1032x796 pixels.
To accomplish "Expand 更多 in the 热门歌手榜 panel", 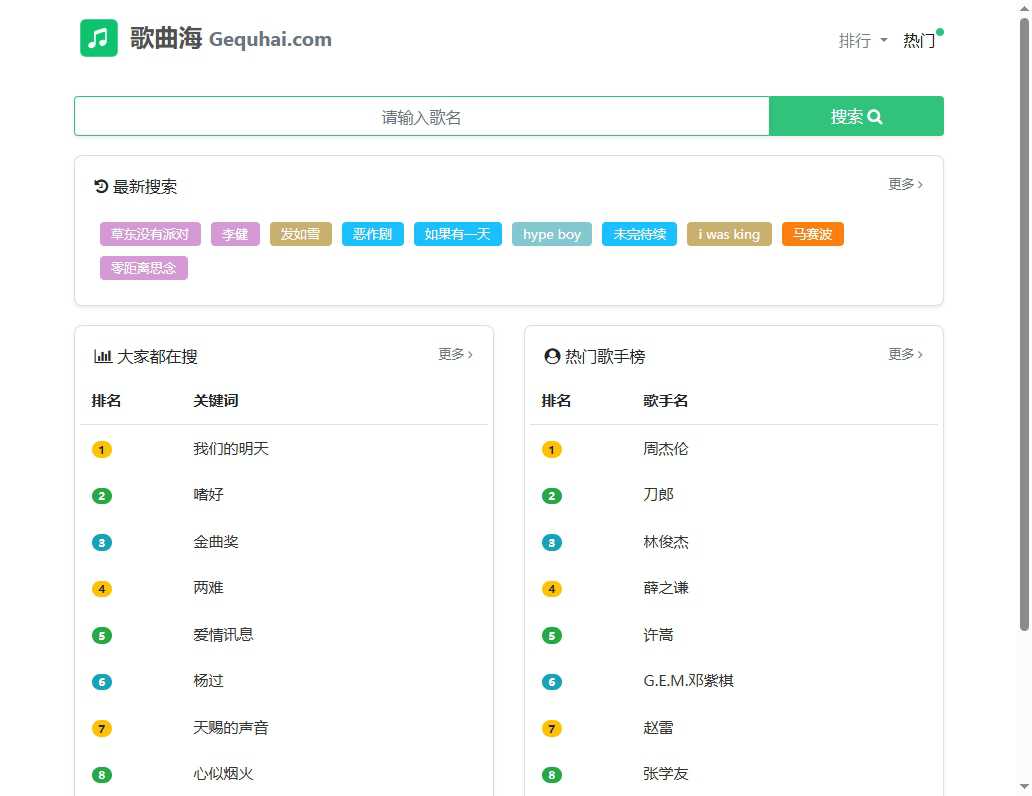I will pos(904,354).
